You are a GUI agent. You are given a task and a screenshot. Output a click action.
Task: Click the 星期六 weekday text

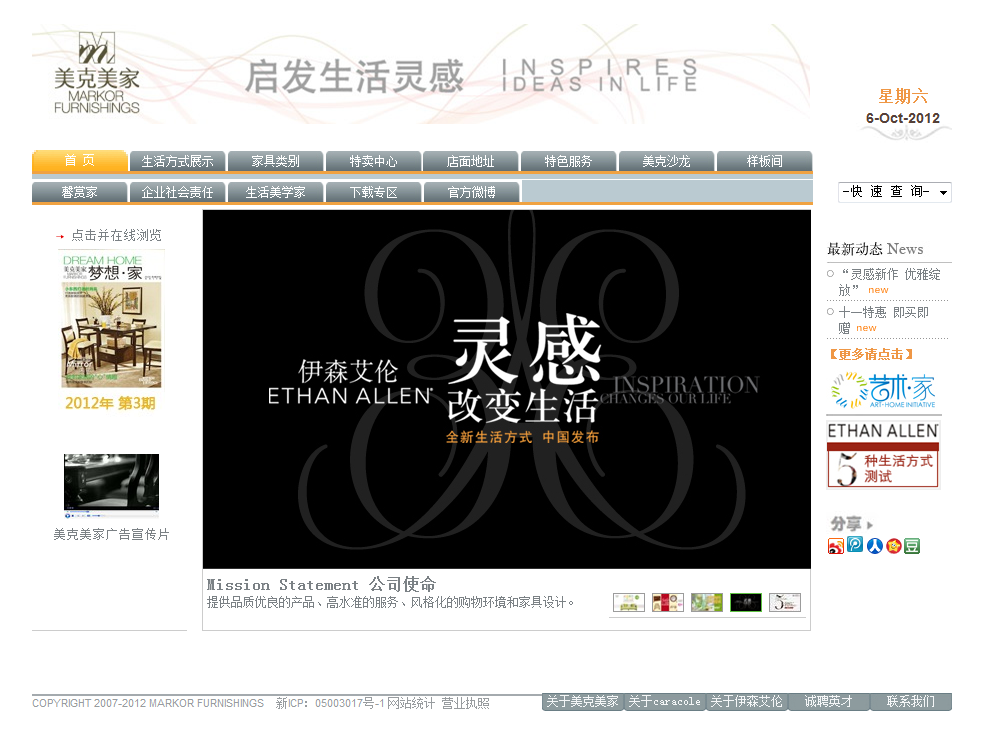pyautogui.click(x=902, y=97)
